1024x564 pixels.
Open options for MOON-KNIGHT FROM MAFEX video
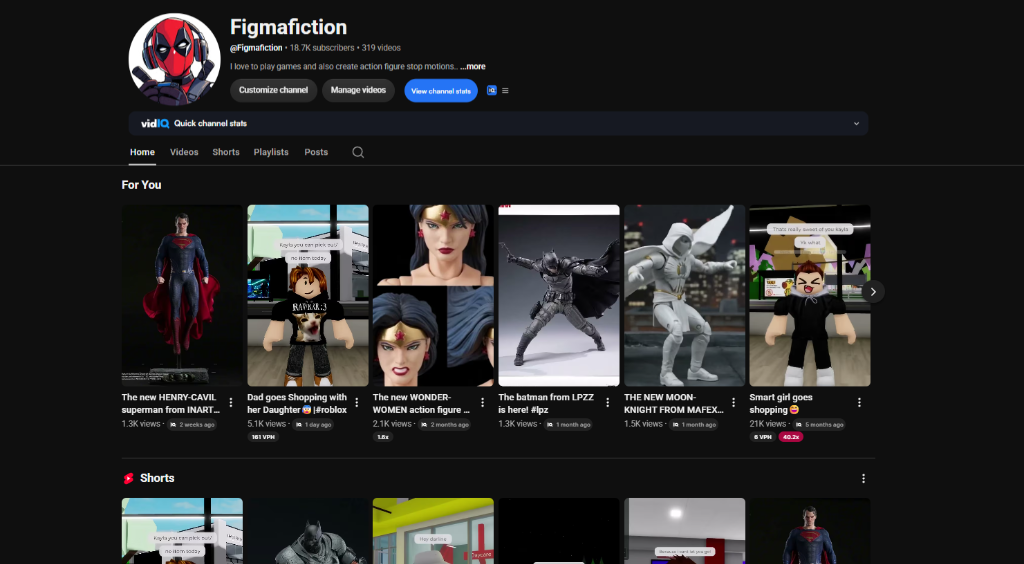tap(733, 403)
